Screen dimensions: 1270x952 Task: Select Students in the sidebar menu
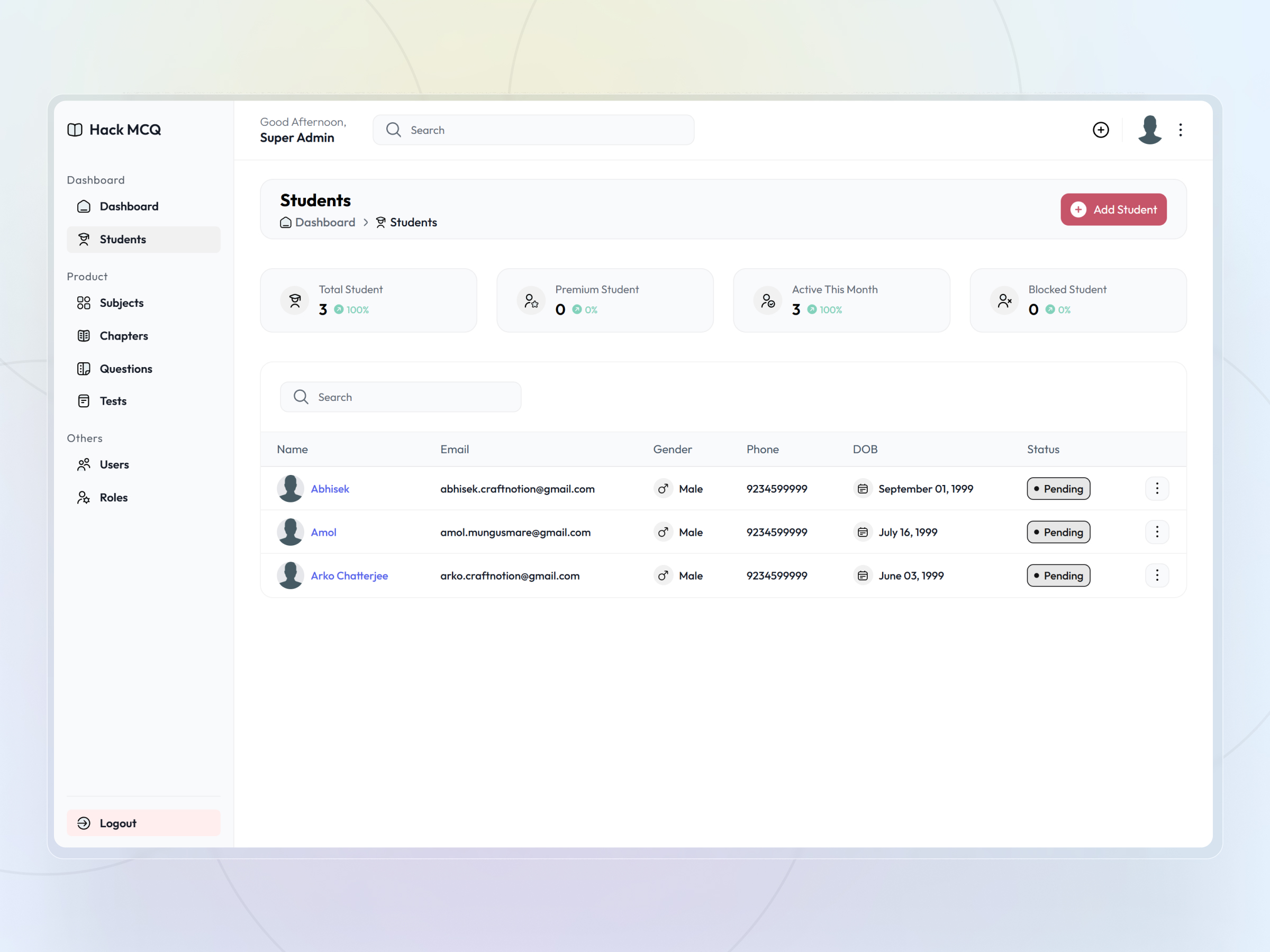[122, 239]
